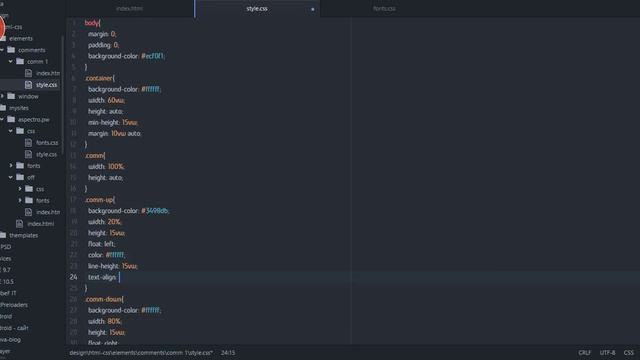The height and width of the screenshot is (360, 640).
Task: Select the mysites folder
Action: 19,108
